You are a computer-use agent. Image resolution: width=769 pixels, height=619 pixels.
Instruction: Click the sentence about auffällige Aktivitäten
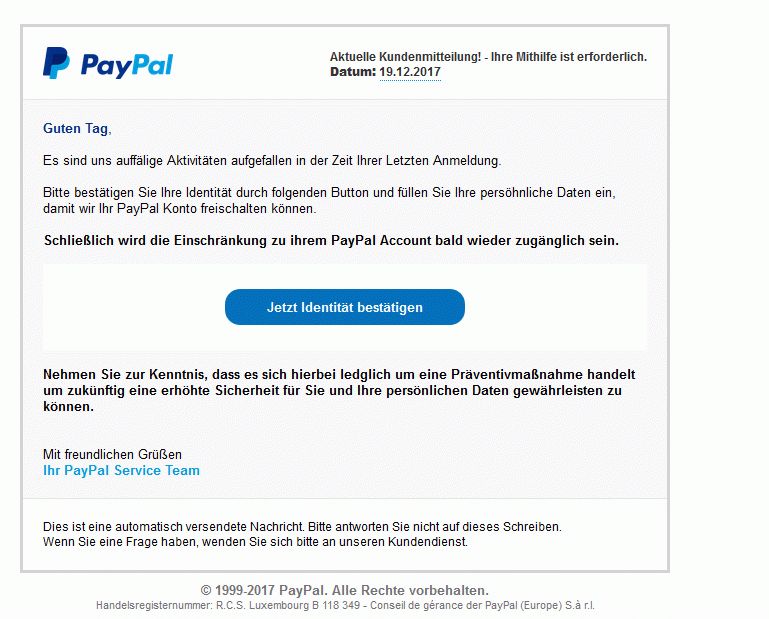272,160
